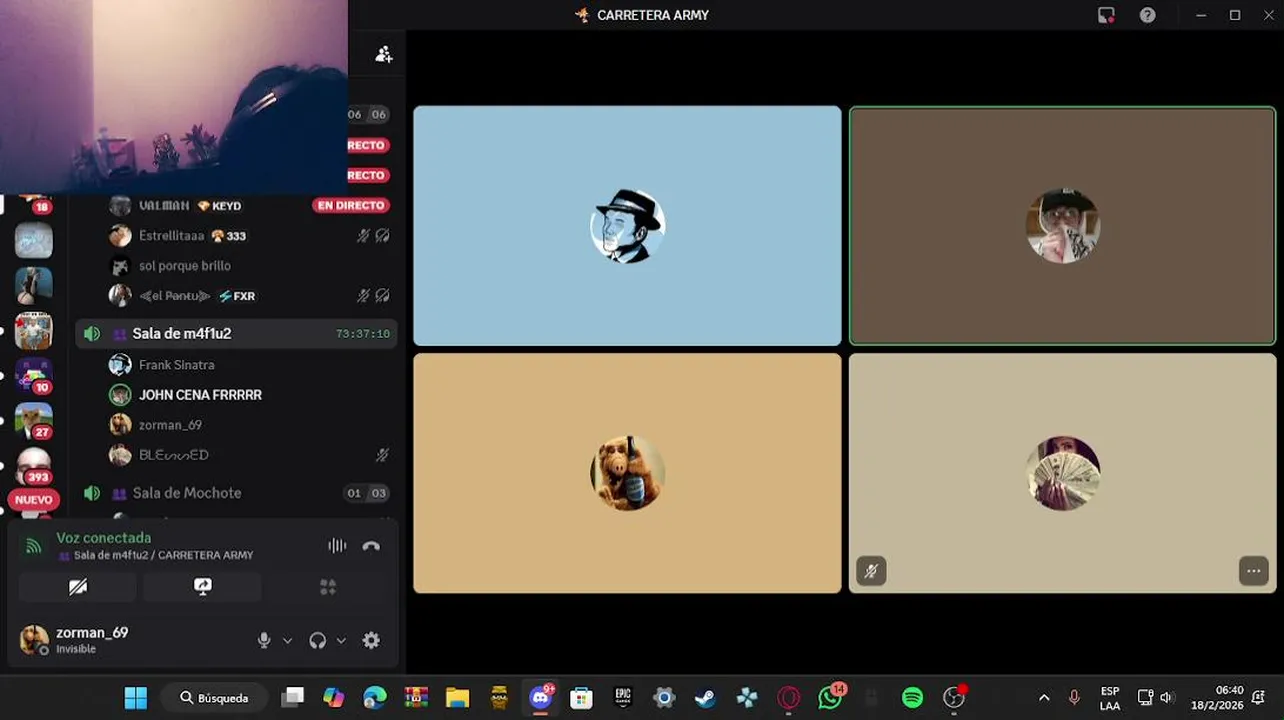Screen dimensions: 1284x720
Task: Open WhatsApp on taskbar
Action: coord(830,698)
